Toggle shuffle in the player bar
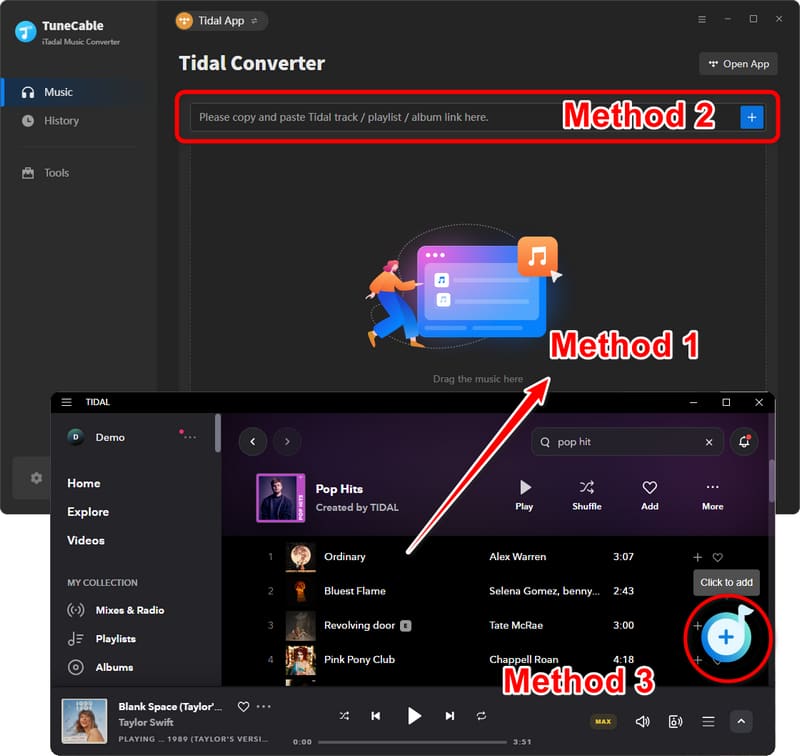This screenshot has width=800, height=756. [344, 716]
